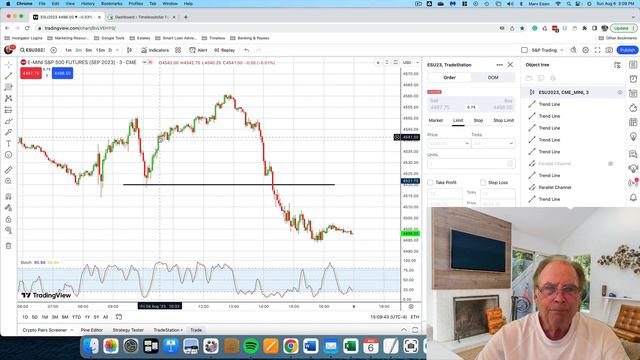
Task: Open the chart settings gear icon
Action: click(585, 50)
